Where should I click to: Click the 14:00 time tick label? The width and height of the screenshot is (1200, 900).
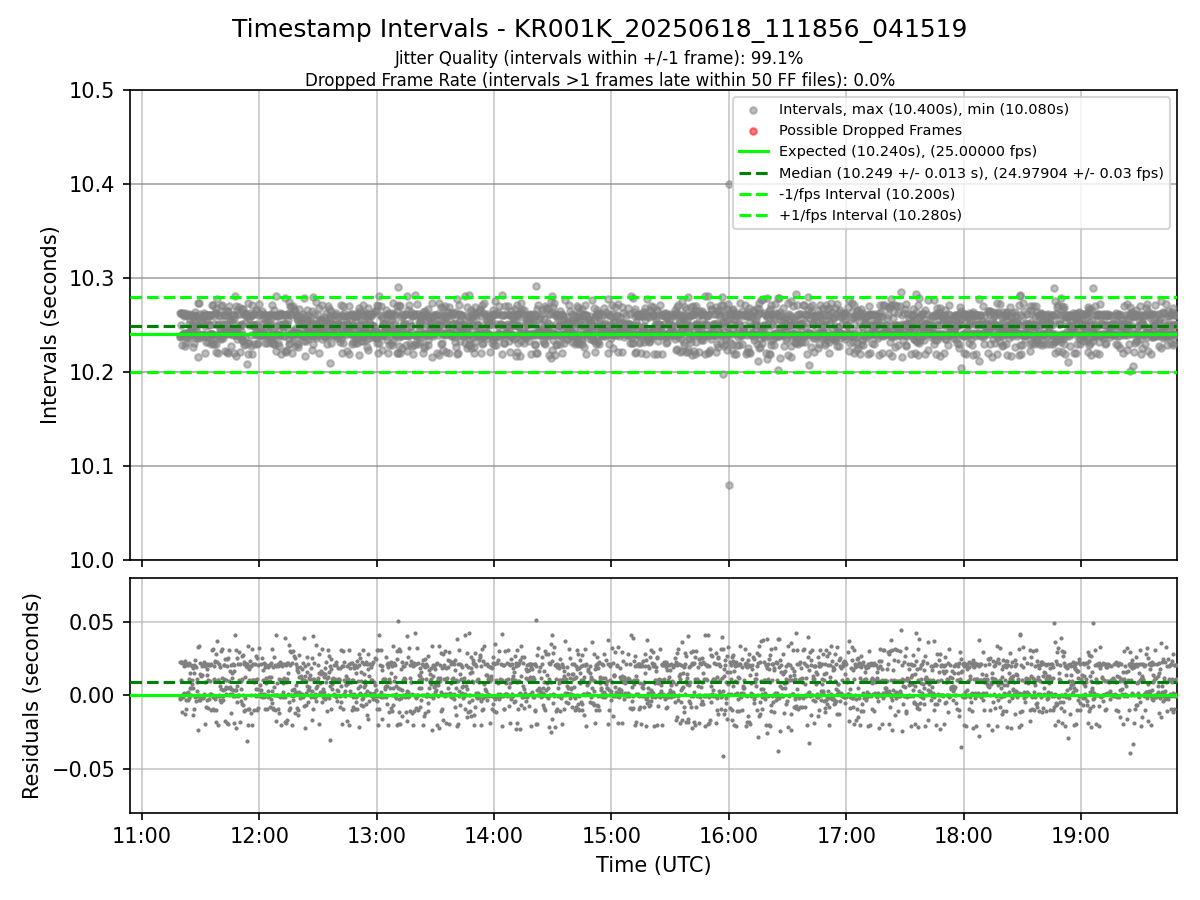tap(494, 834)
